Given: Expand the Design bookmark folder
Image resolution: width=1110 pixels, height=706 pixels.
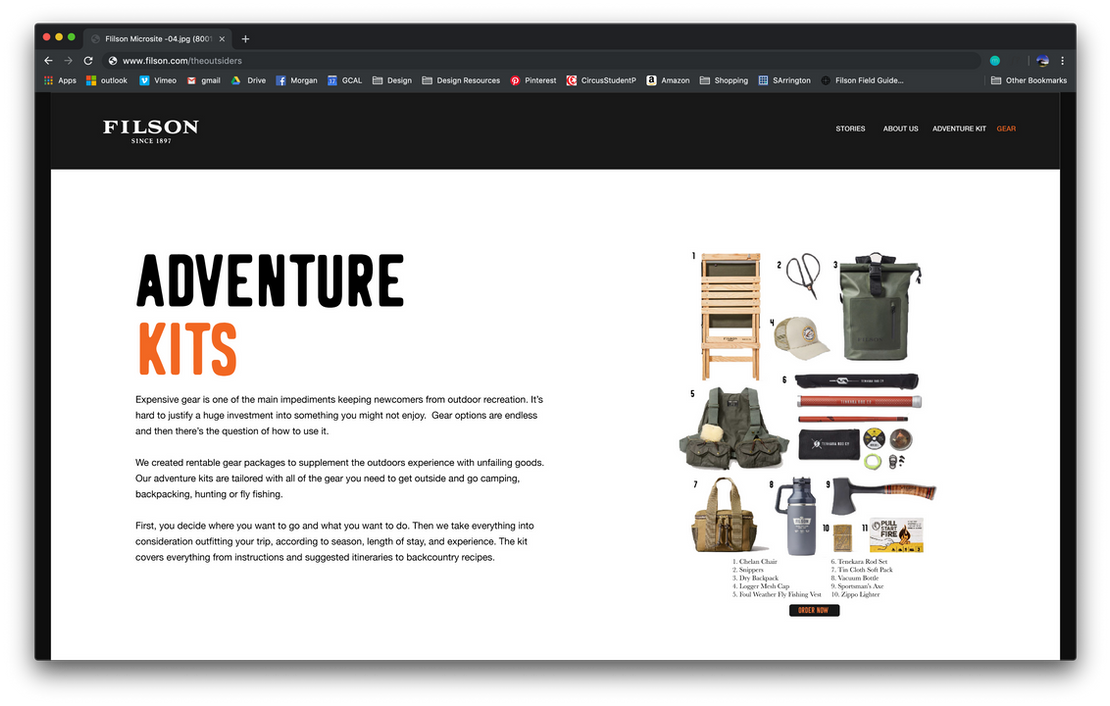Looking at the screenshot, I should point(392,81).
